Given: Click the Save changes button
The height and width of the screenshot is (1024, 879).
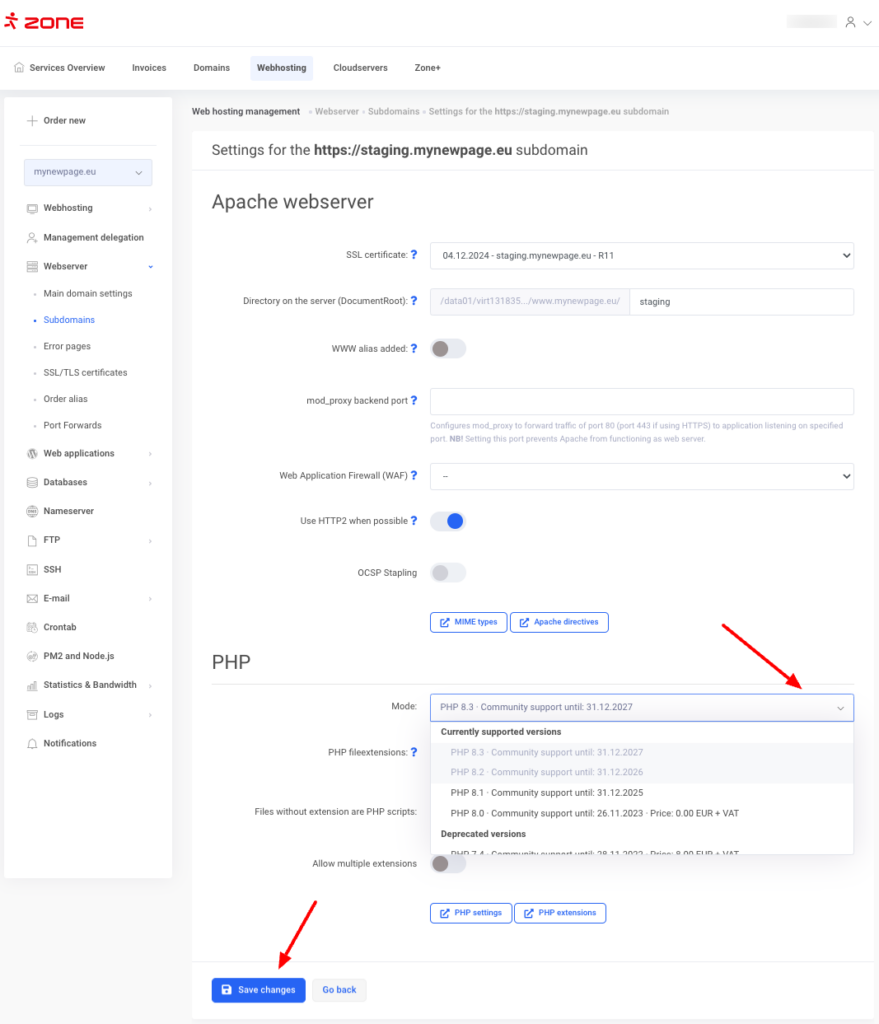Looking at the screenshot, I should coord(258,990).
